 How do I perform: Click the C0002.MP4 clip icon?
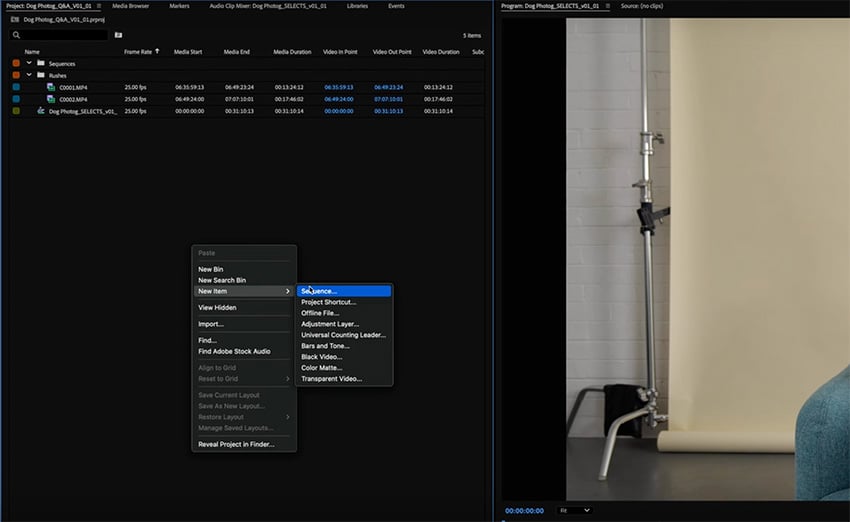tap(51, 99)
